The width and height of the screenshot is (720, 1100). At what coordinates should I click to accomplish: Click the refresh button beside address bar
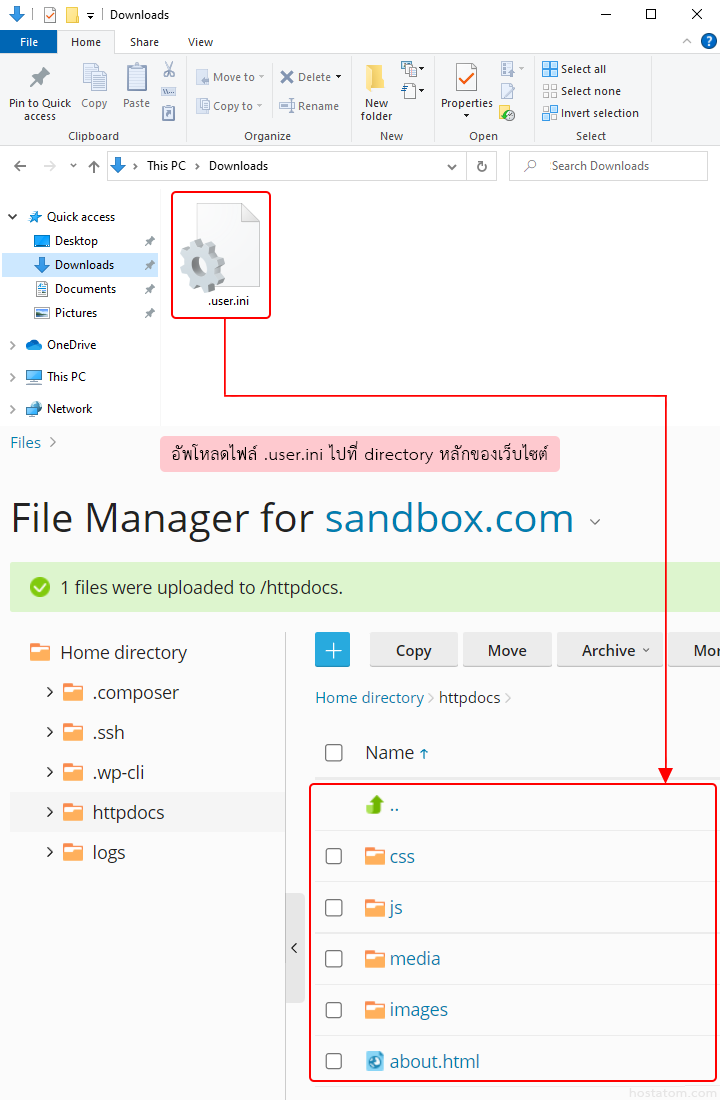coord(482,166)
